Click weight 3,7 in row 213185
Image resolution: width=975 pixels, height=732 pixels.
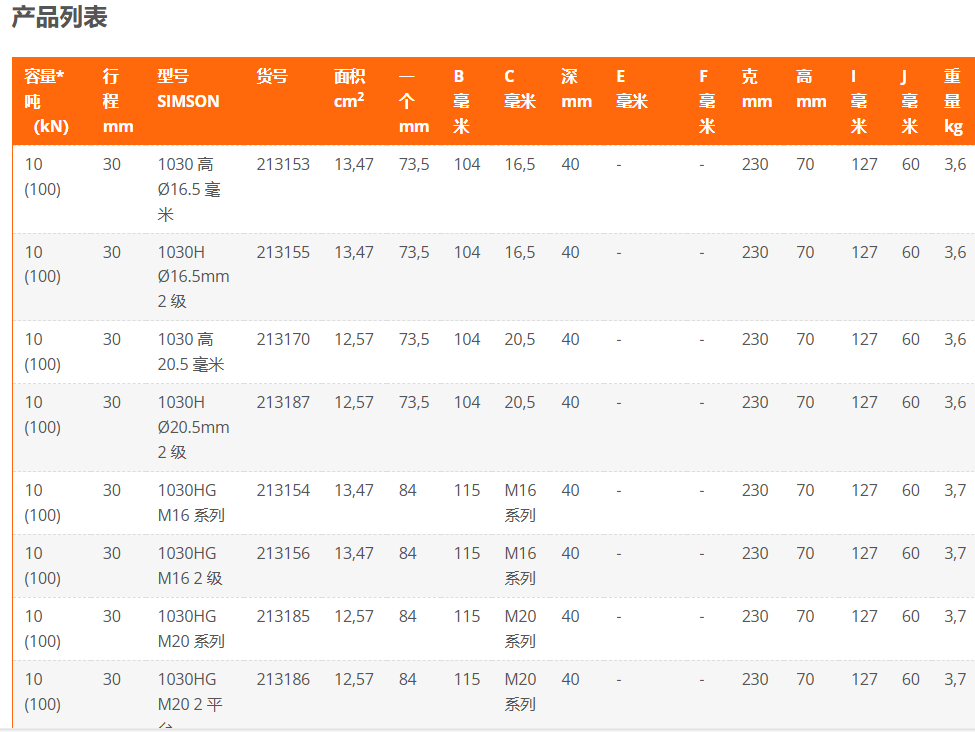[x=955, y=616]
